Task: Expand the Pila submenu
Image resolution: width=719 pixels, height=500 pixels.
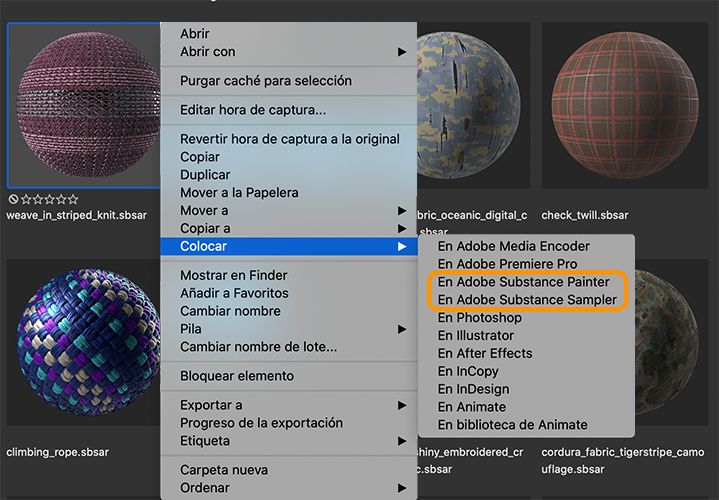Action: pos(288,329)
